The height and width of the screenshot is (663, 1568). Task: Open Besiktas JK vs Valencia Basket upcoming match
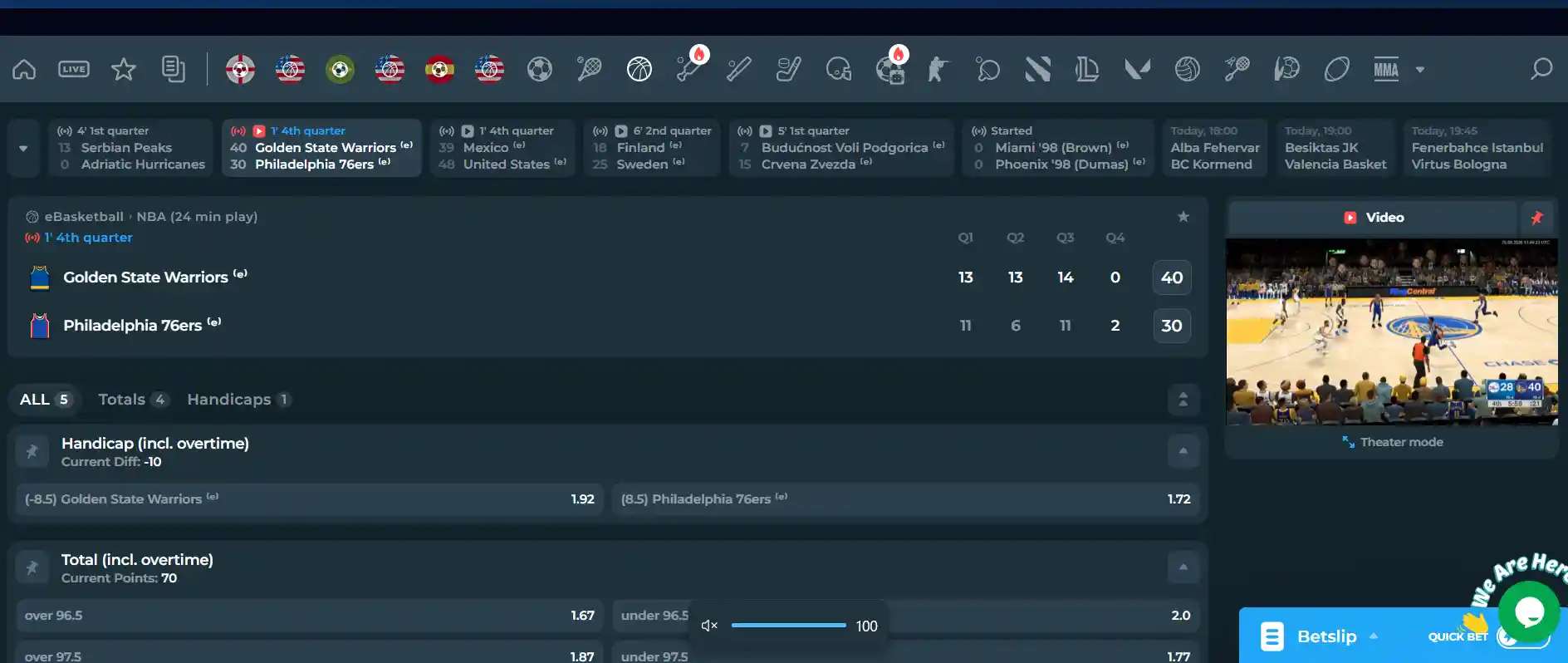click(1335, 148)
